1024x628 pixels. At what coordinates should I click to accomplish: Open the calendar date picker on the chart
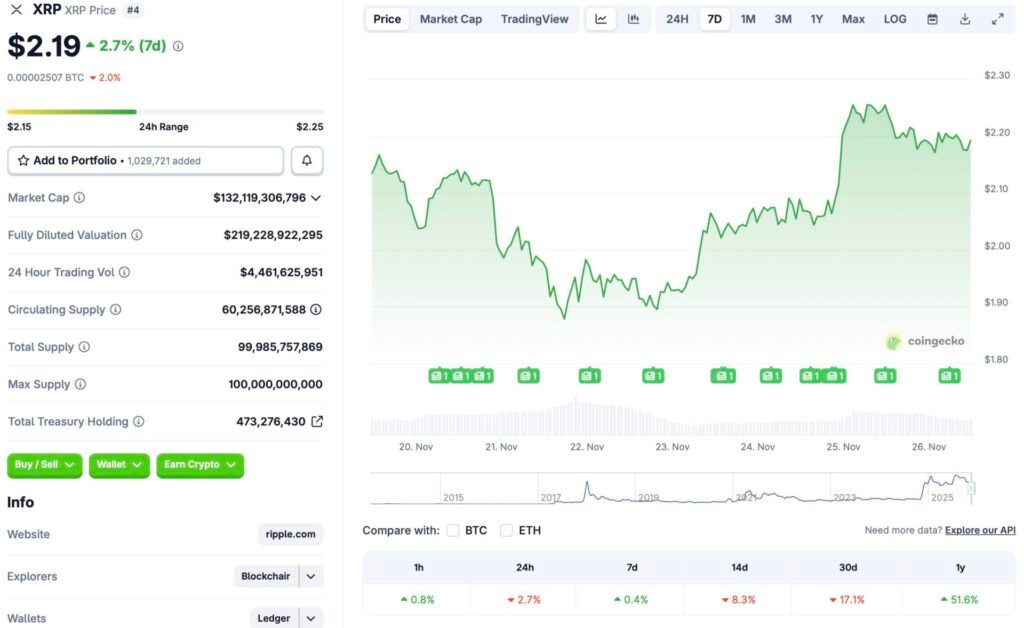933,18
